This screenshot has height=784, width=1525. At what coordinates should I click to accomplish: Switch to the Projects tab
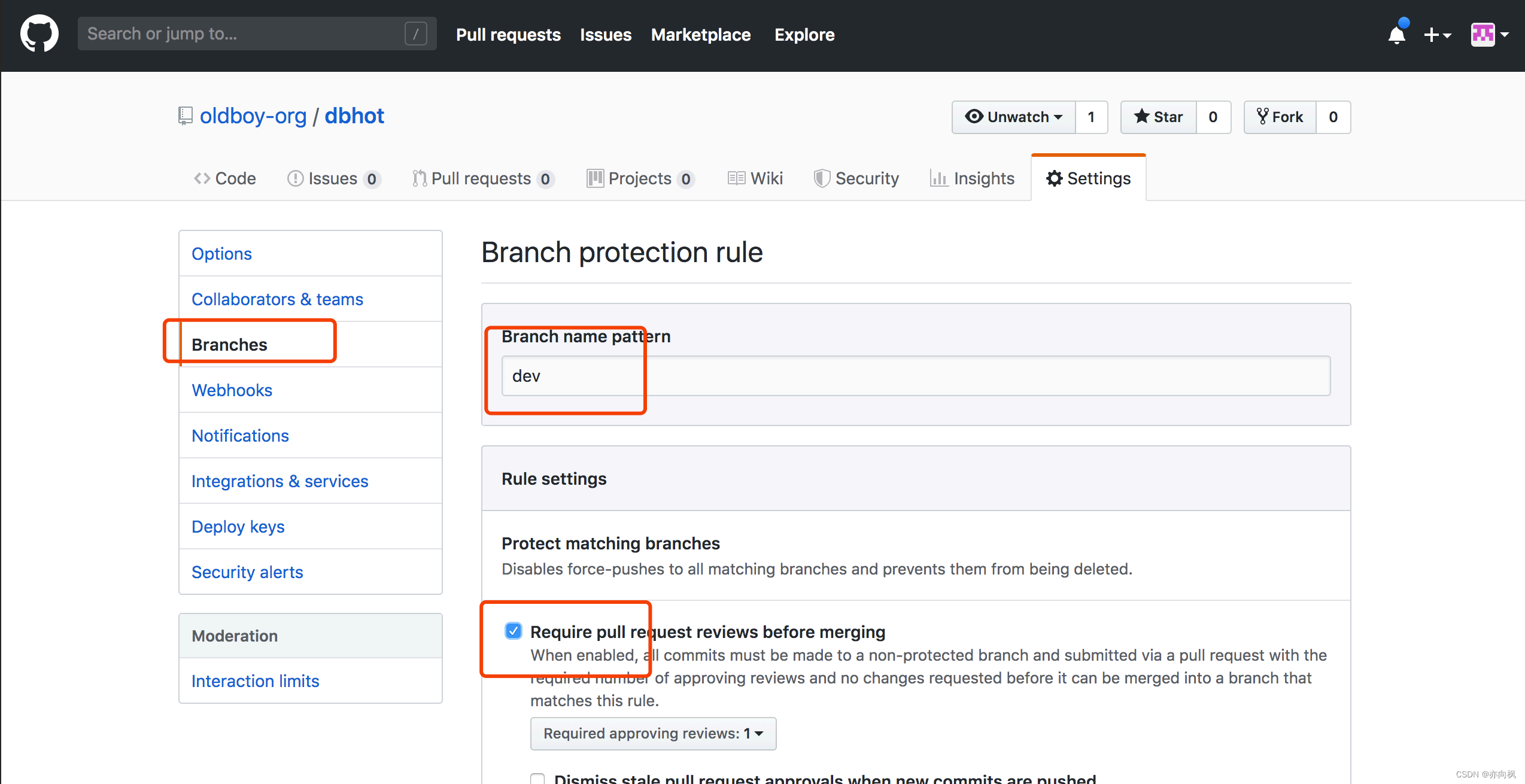[640, 178]
